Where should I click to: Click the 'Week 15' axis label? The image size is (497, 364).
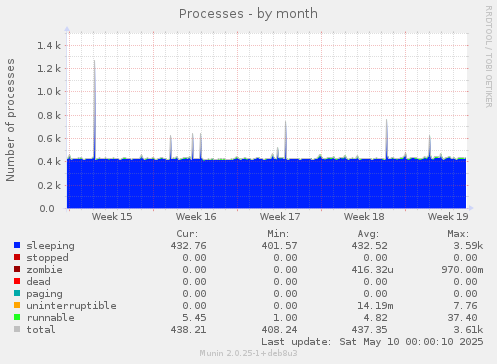pos(112,217)
